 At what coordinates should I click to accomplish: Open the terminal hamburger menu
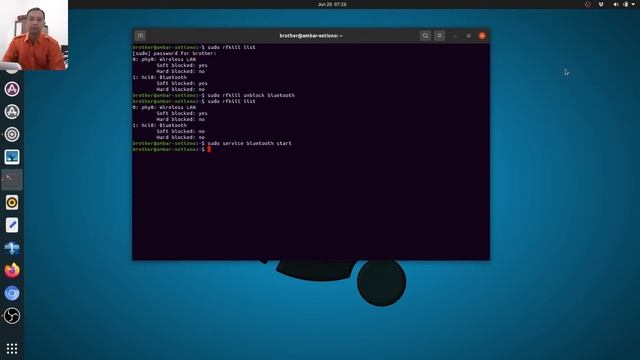click(x=440, y=36)
